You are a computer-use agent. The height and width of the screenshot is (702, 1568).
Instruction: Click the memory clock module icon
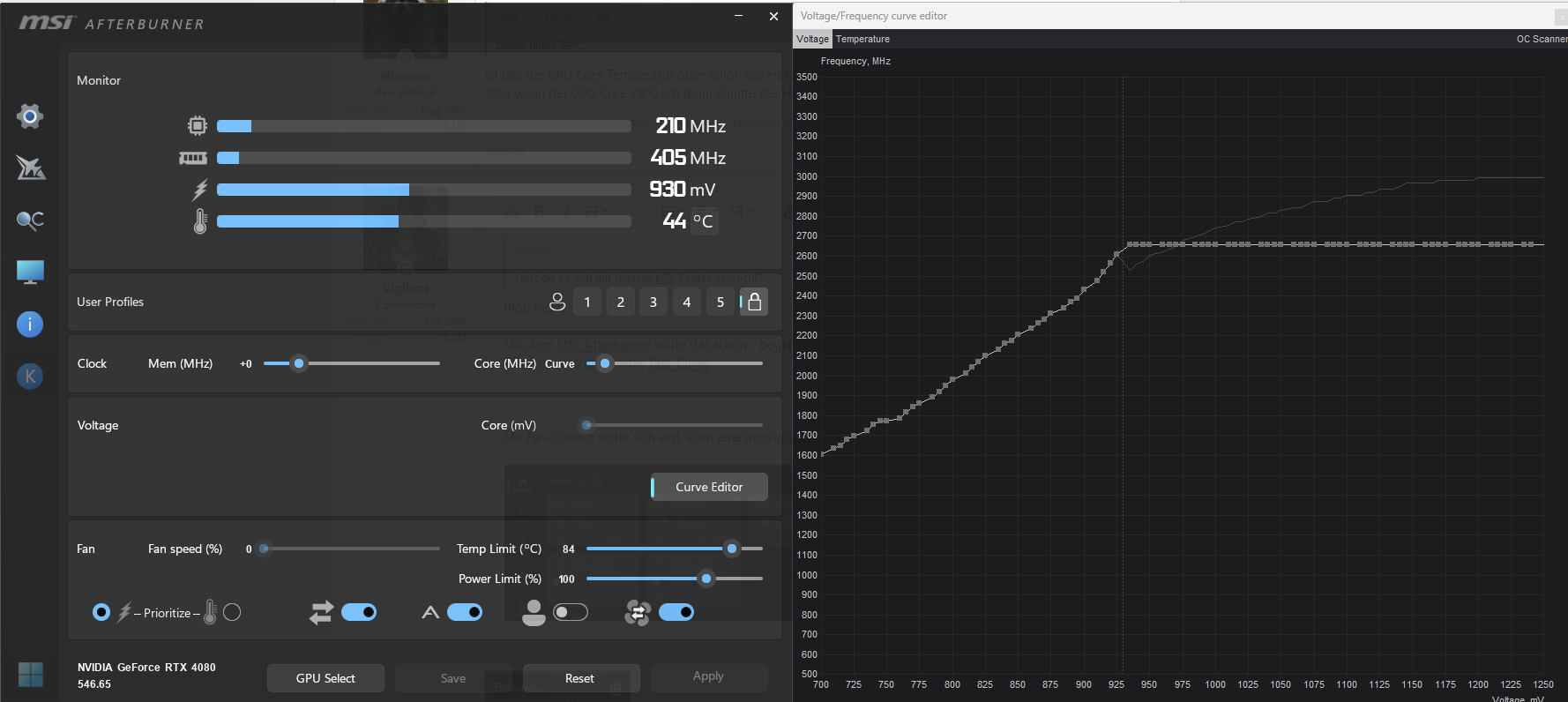click(x=193, y=158)
